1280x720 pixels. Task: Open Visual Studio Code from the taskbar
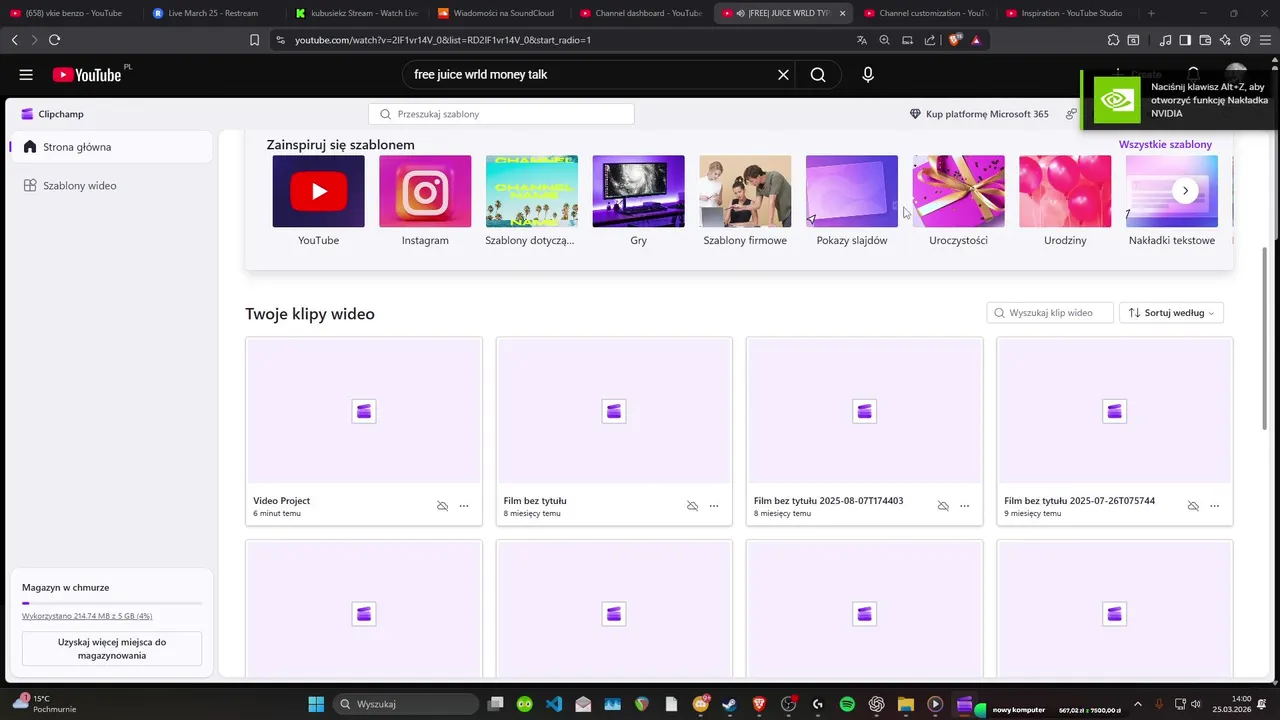554,704
